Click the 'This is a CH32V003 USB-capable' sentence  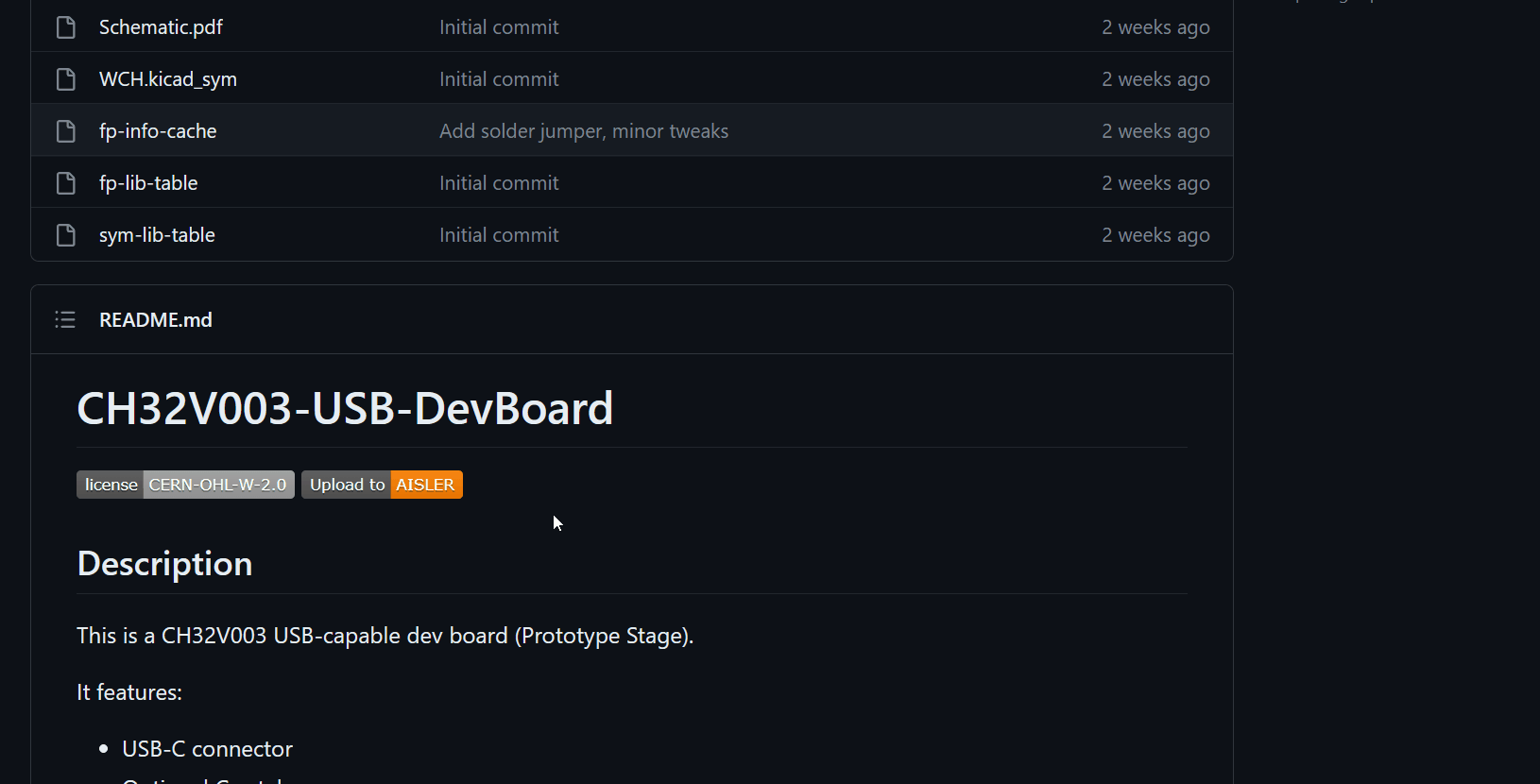pos(385,636)
